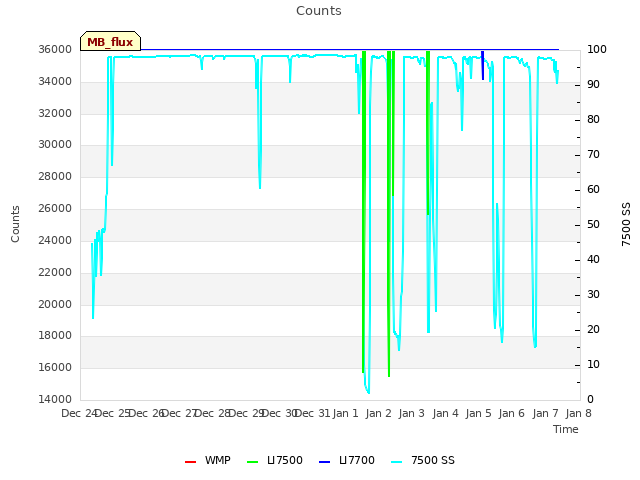Click the chart title 'Counts'

(319, 11)
